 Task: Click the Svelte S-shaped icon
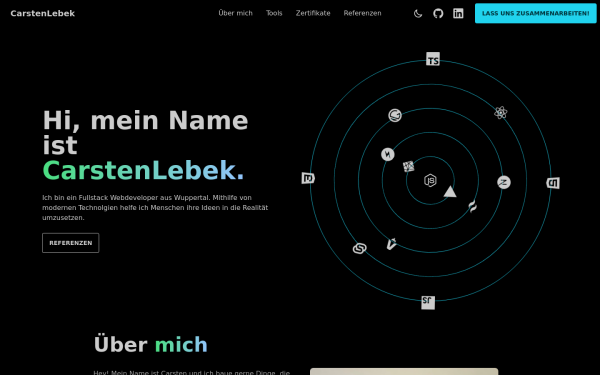pos(360,248)
